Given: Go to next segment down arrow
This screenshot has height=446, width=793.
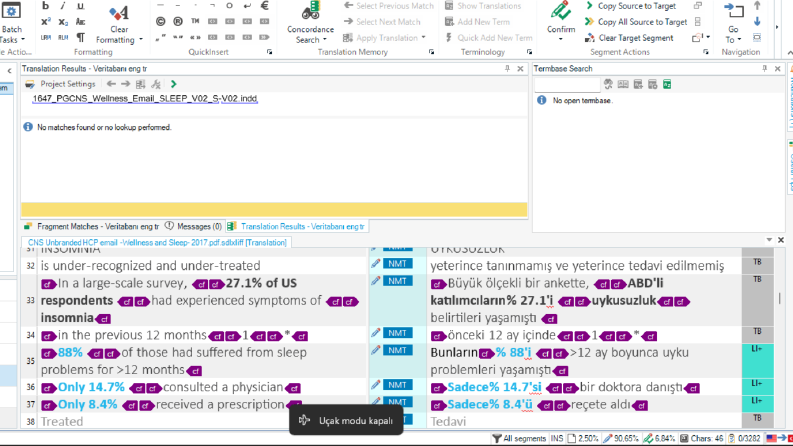Looking at the screenshot, I should [757, 22].
